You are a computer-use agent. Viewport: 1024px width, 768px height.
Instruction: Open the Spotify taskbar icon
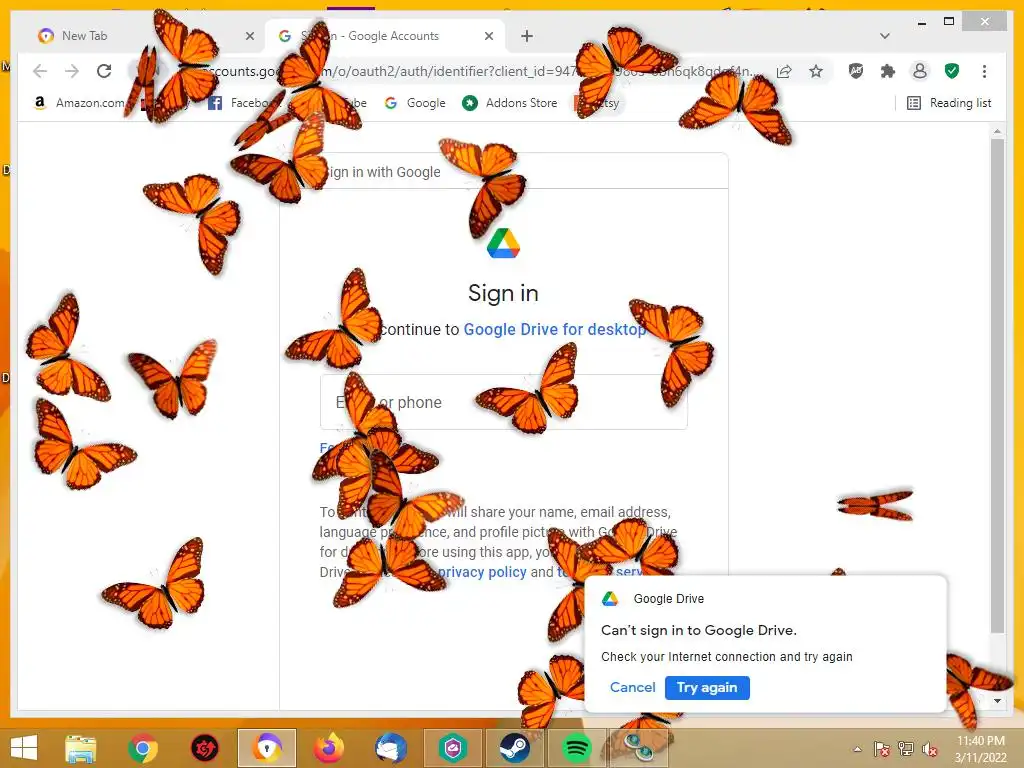coord(577,748)
